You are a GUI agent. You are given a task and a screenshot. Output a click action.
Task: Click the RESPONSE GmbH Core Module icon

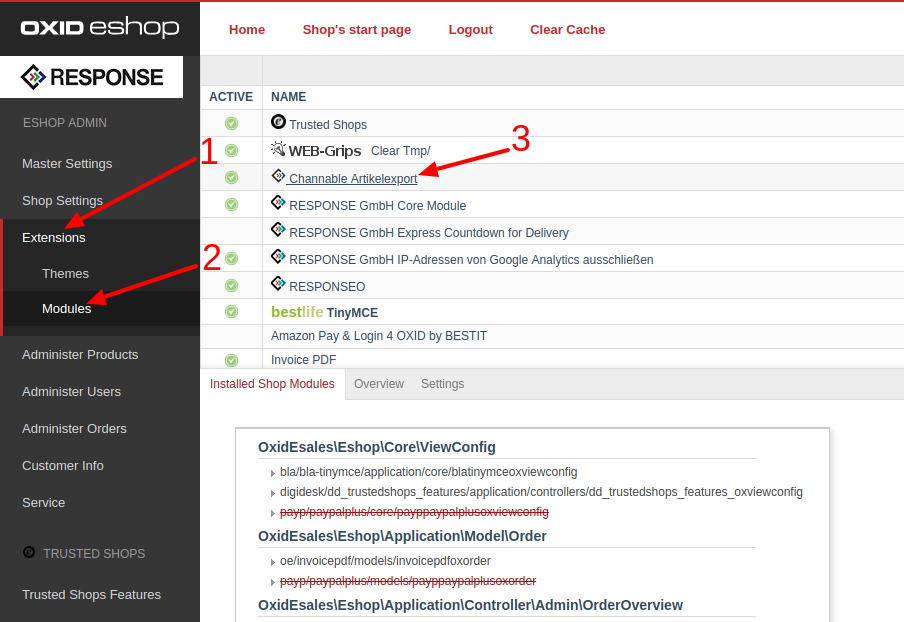[x=278, y=203]
